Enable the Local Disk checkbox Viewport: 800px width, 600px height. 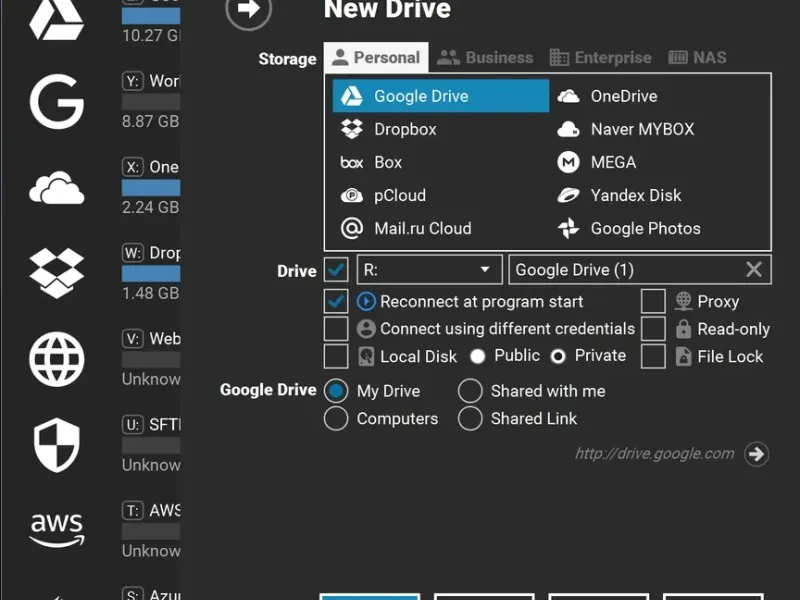point(336,356)
